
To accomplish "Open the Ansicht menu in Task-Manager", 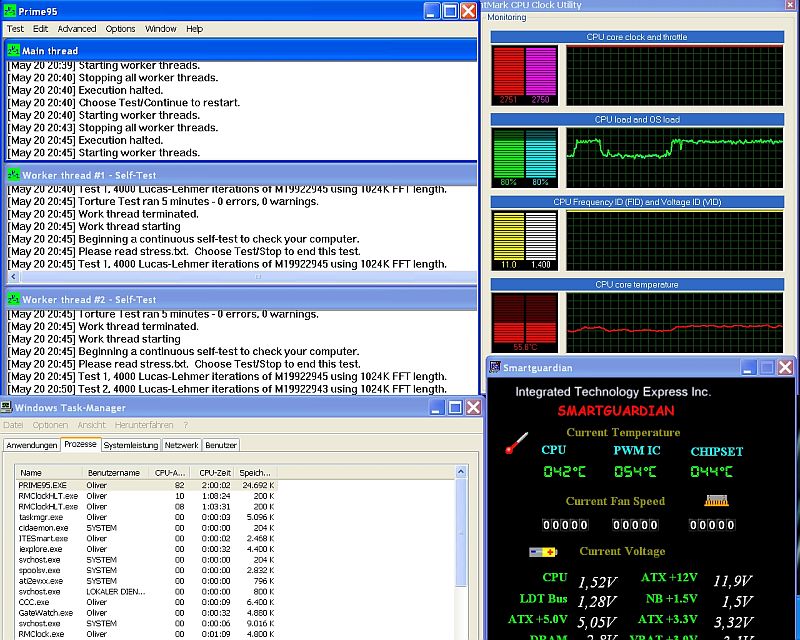I will [91, 425].
